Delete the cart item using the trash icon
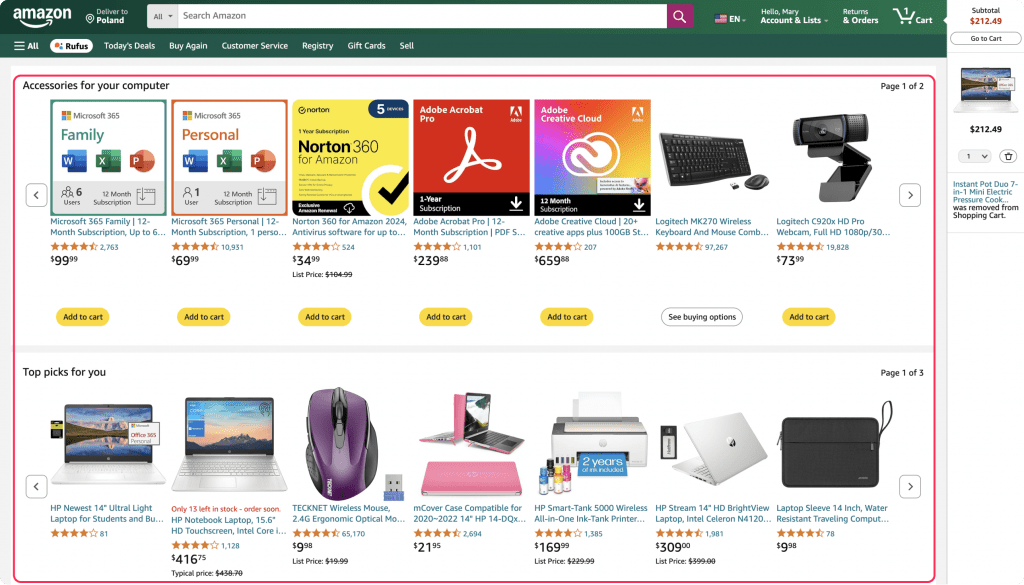Screen dimensions: 1024x585 [x=1008, y=156]
